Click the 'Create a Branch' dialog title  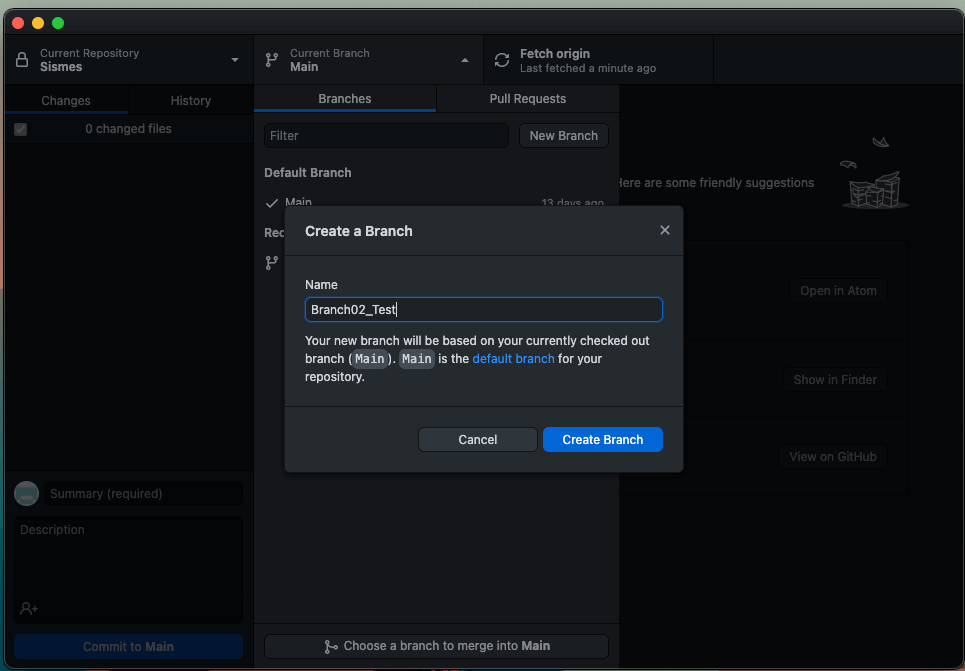[359, 231]
